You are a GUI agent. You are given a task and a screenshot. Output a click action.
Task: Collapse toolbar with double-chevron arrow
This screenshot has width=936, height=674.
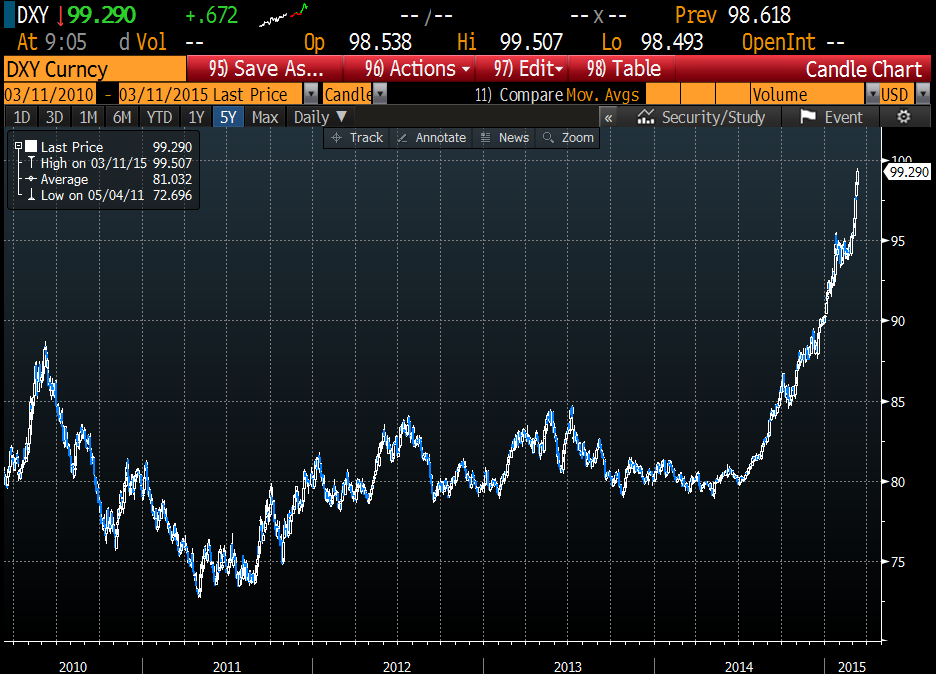609,117
